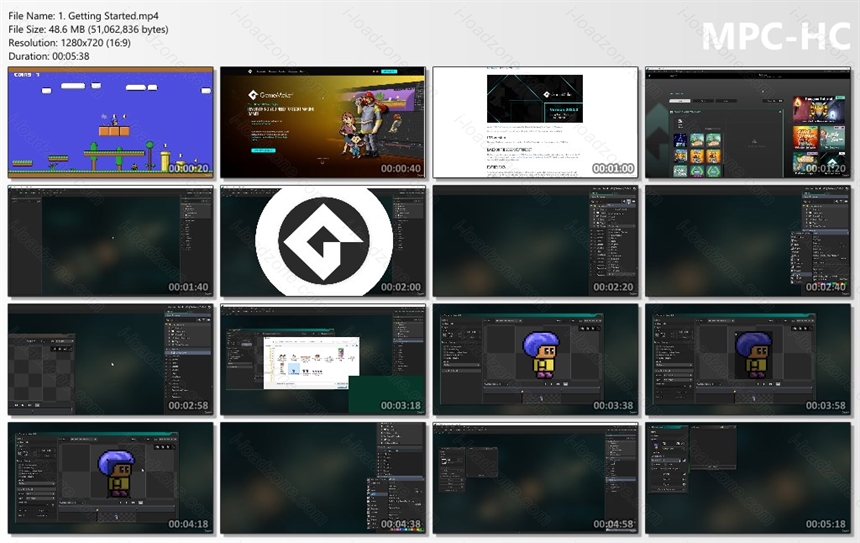The height and width of the screenshot is (543, 860).
Task: Select the frame stamped 00:02:40
Action: (748, 241)
